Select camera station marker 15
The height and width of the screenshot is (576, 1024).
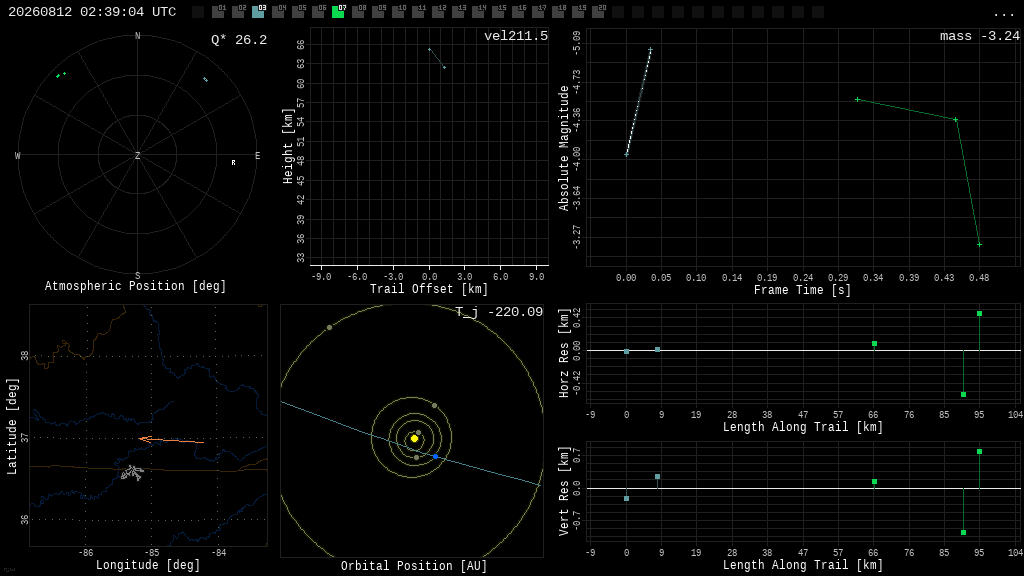coord(499,11)
